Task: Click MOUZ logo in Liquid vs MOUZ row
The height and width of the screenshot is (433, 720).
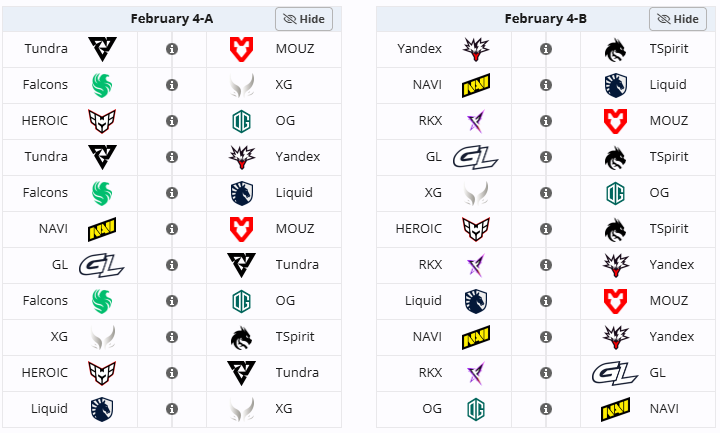Action: (x=615, y=301)
